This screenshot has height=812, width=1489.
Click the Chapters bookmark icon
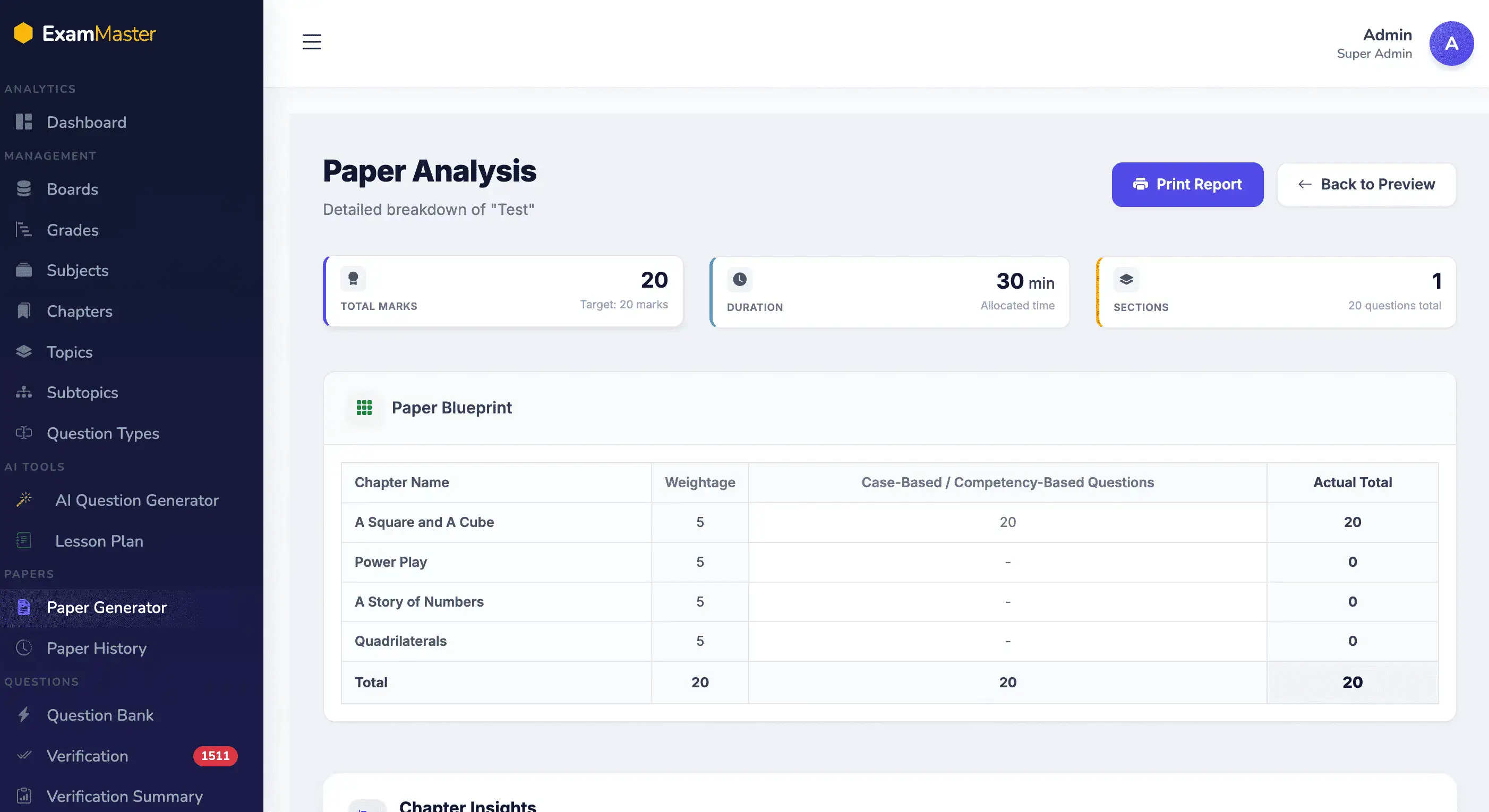24,312
